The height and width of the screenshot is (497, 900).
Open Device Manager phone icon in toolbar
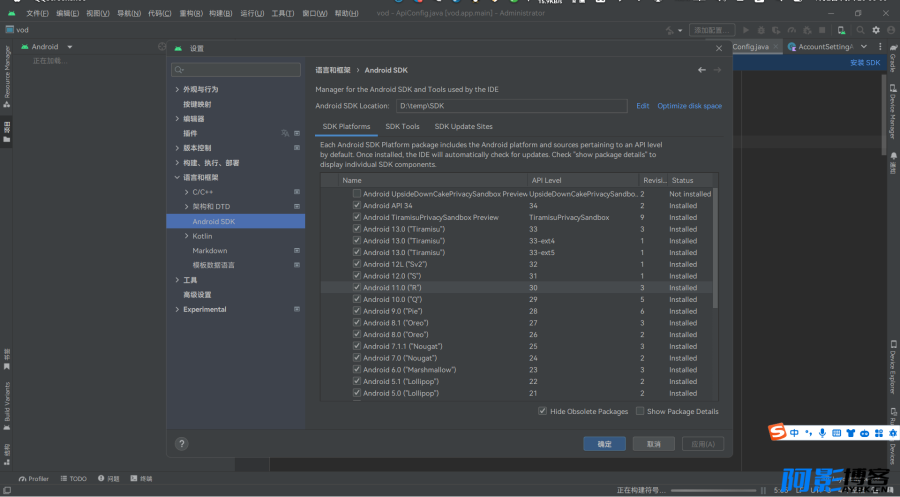841,30
